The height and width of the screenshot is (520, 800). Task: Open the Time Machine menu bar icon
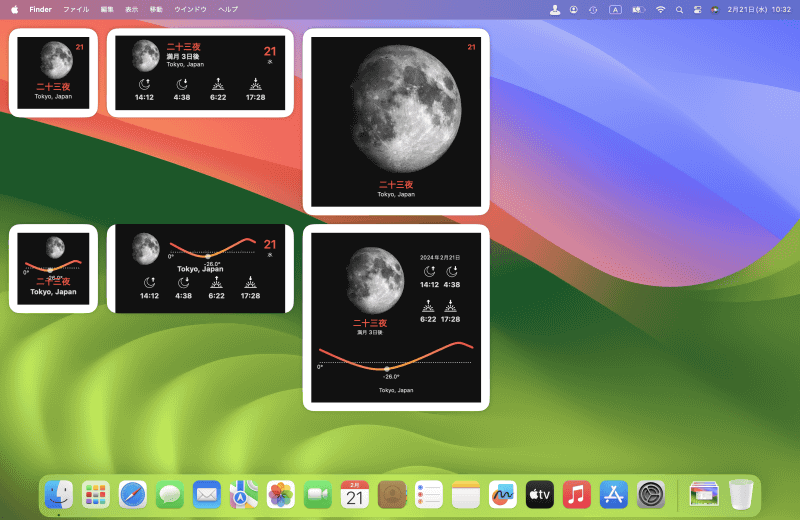pos(593,9)
